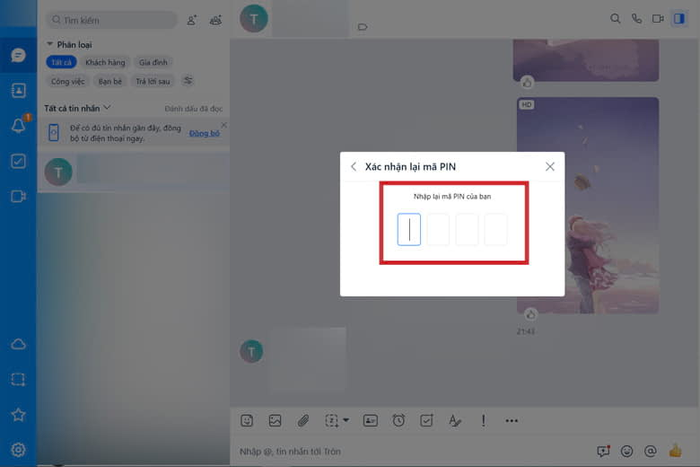Like the upper purple image message

(527, 83)
